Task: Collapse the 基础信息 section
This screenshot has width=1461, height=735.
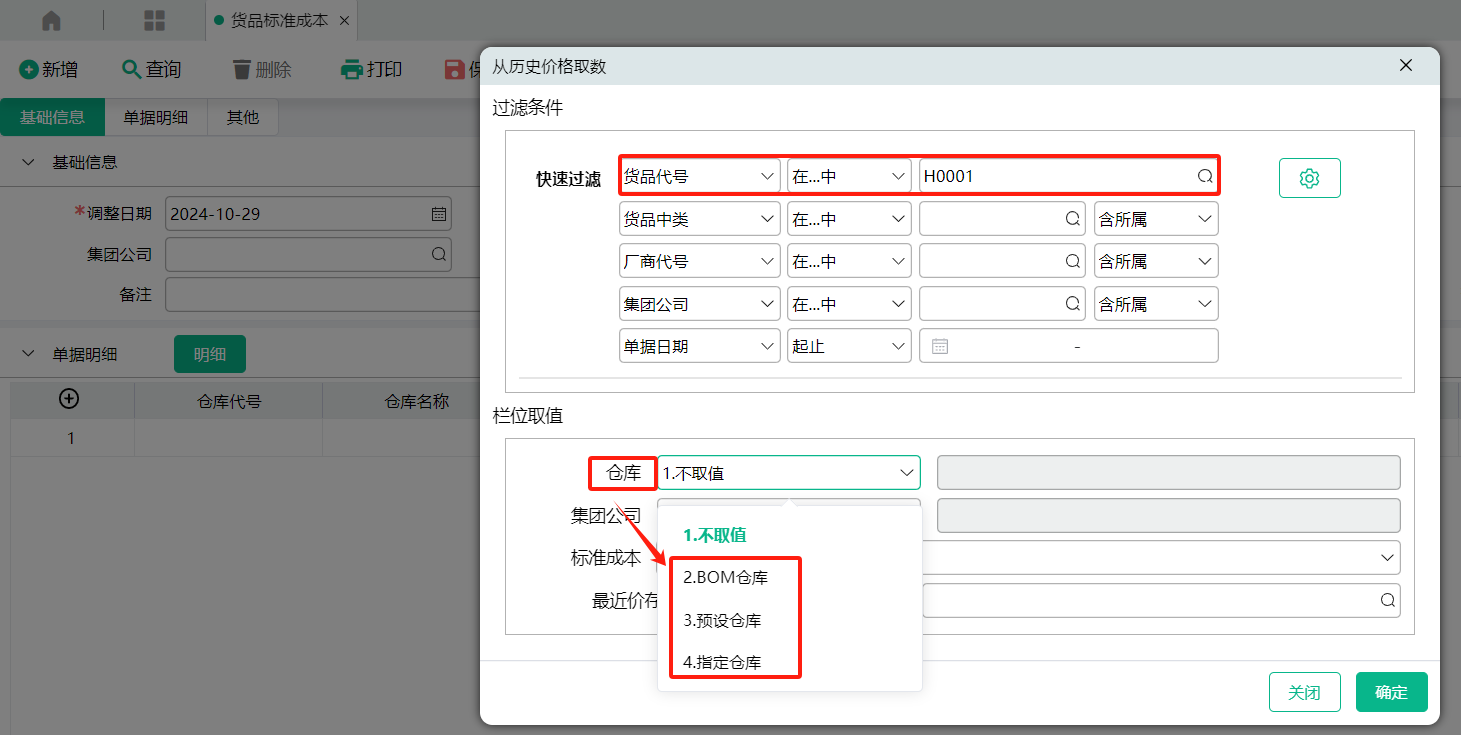Action: [28, 162]
